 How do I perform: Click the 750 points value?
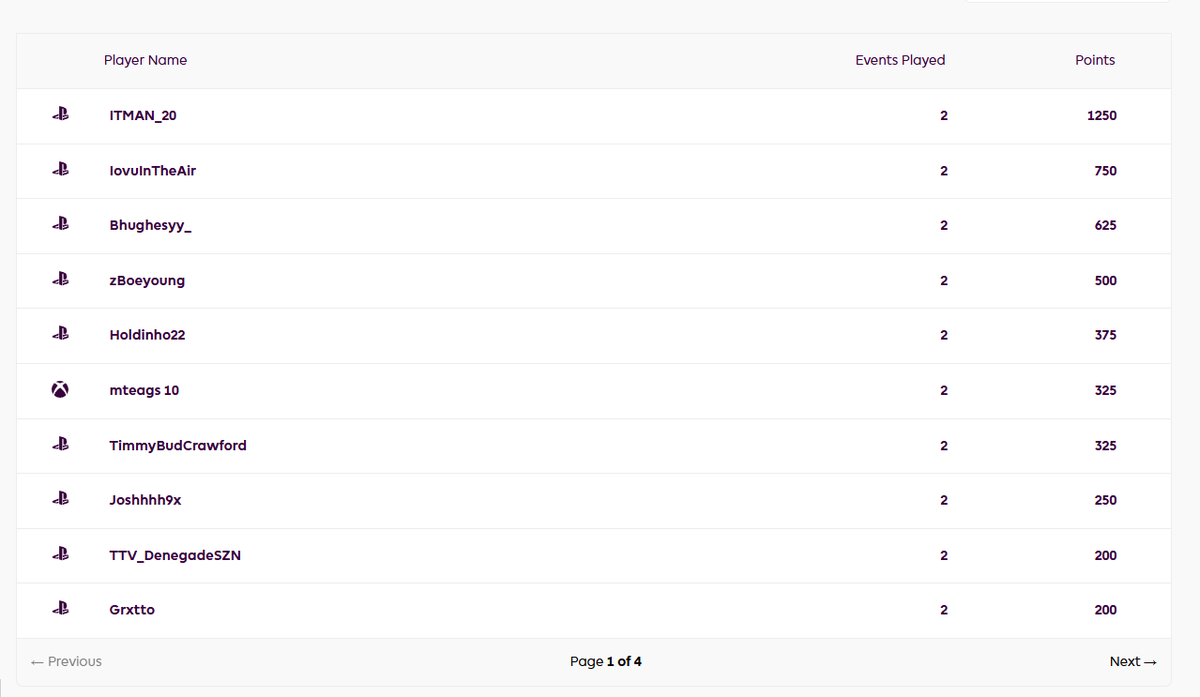click(x=1105, y=171)
